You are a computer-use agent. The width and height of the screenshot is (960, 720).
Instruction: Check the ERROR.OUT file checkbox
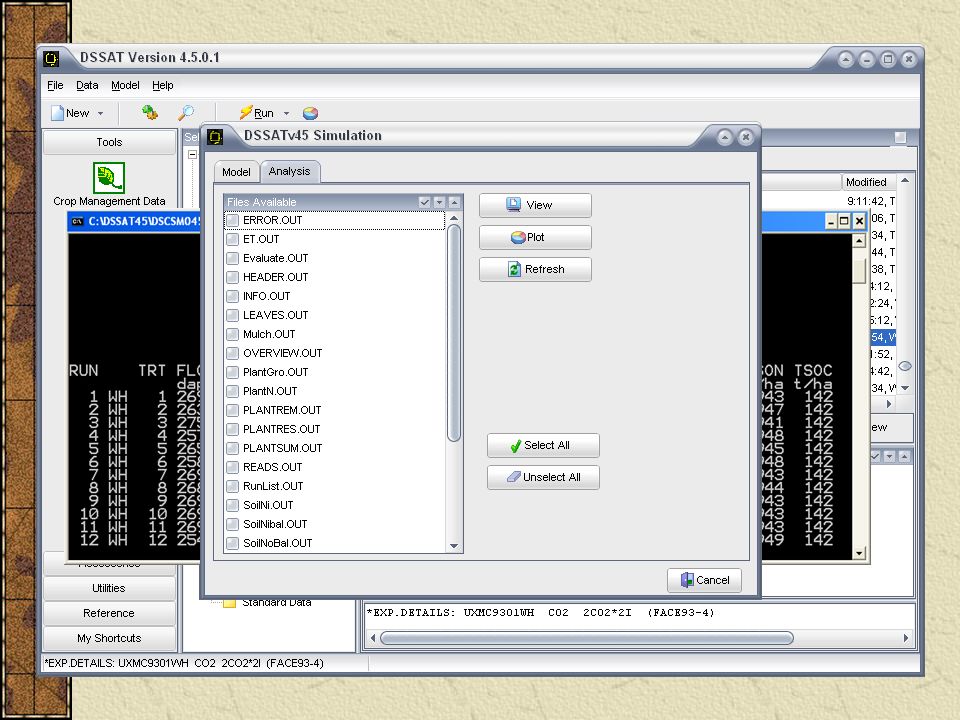point(233,220)
